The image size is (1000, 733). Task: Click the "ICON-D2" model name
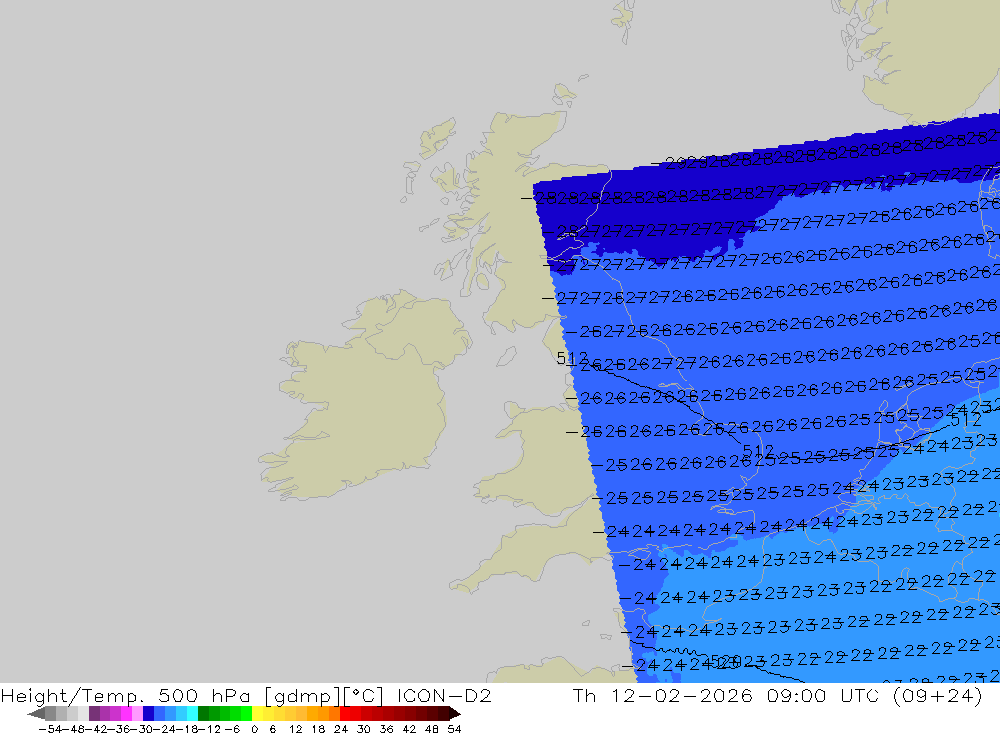[444, 695]
